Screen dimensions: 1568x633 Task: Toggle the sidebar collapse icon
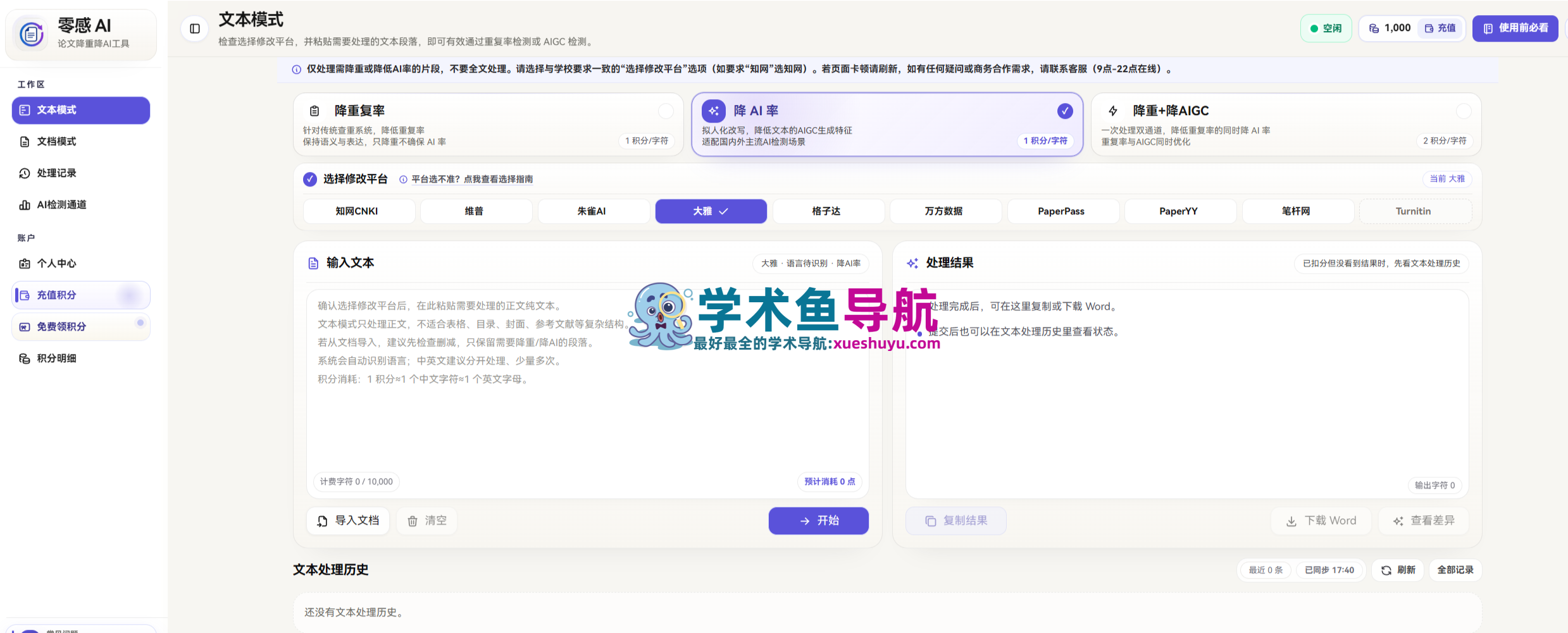point(195,28)
